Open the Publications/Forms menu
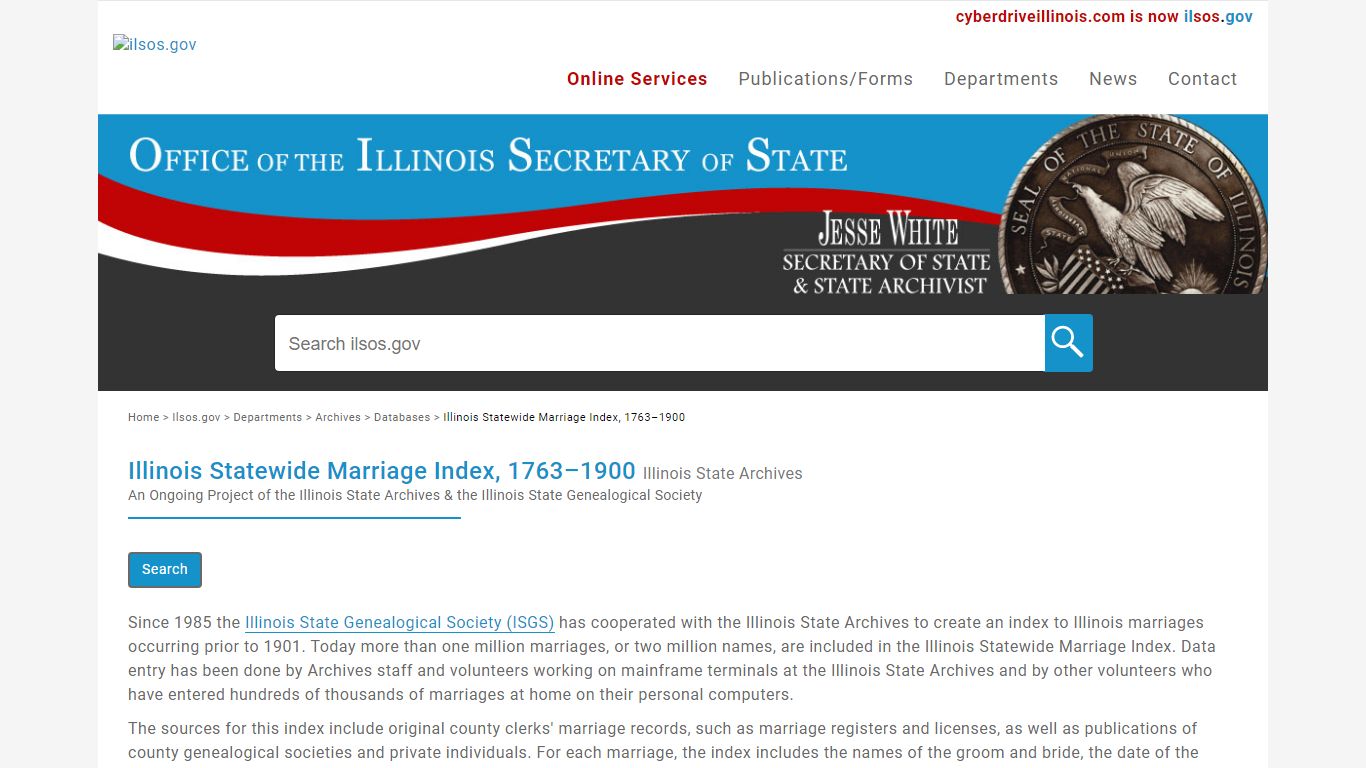1366x768 pixels. tap(826, 79)
